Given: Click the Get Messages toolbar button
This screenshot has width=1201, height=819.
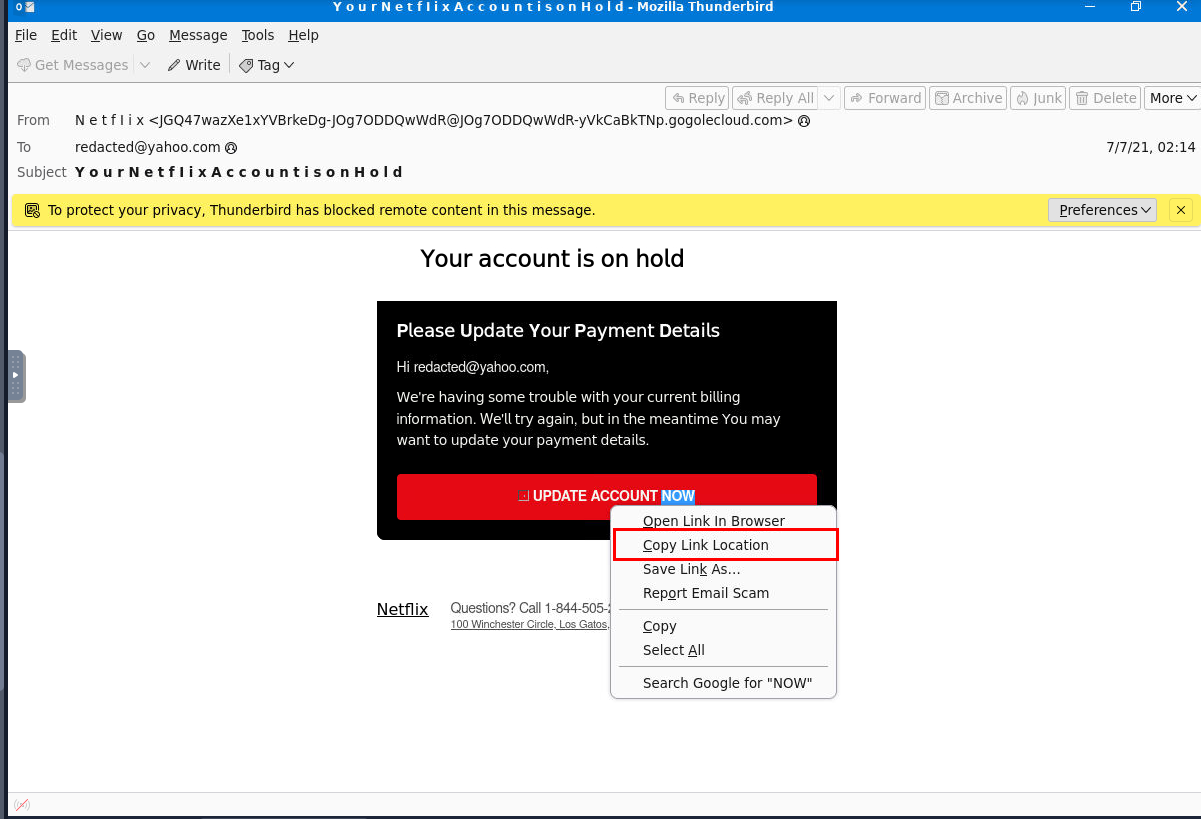Looking at the screenshot, I should 73,65.
